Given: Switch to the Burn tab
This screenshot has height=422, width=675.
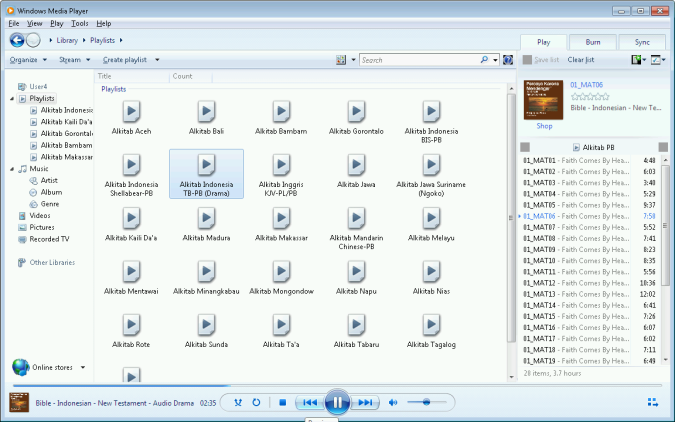Looking at the screenshot, I should (x=593, y=42).
